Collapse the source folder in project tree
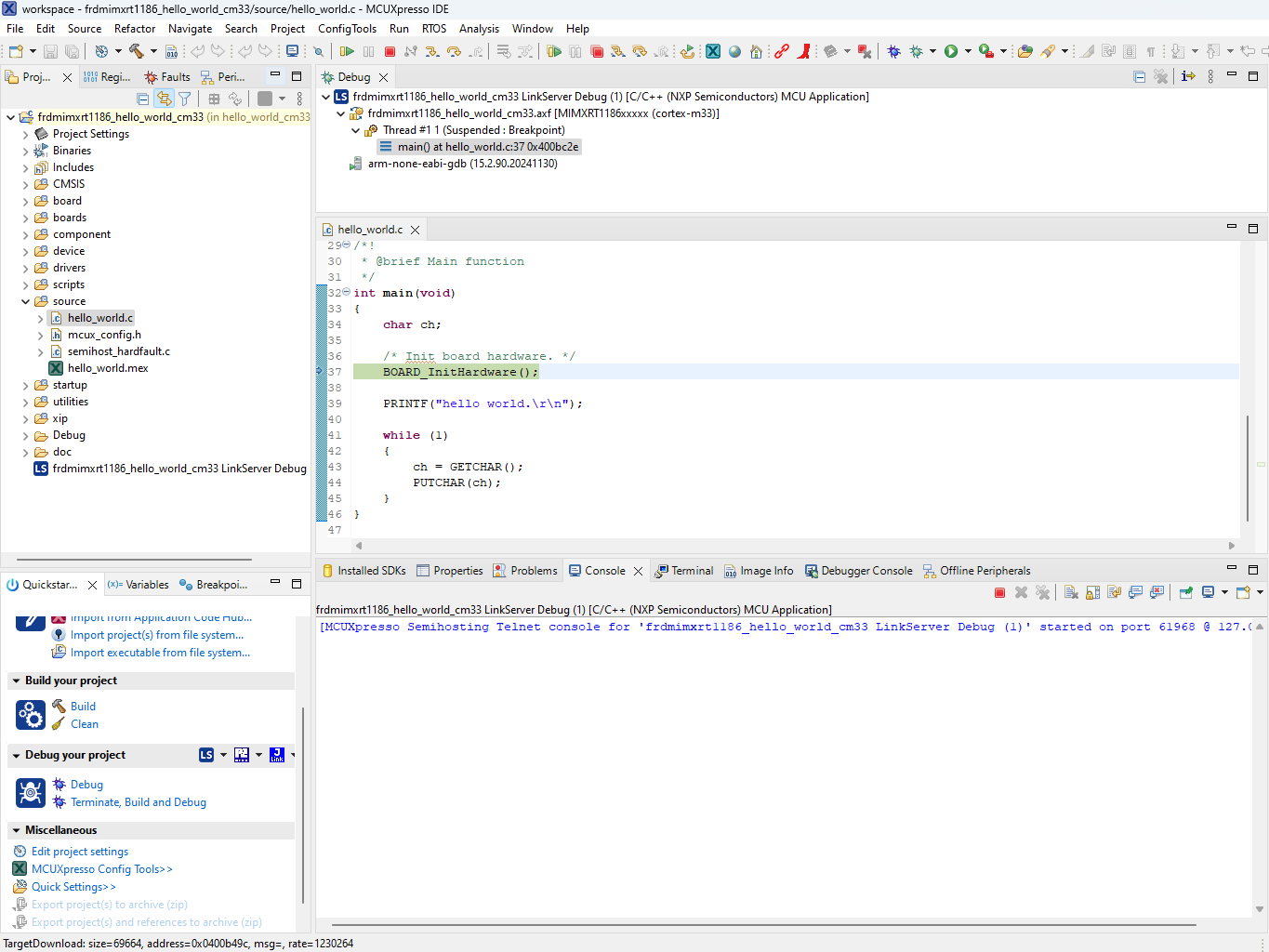This screenshot has width=1269, height=952. 25,301
